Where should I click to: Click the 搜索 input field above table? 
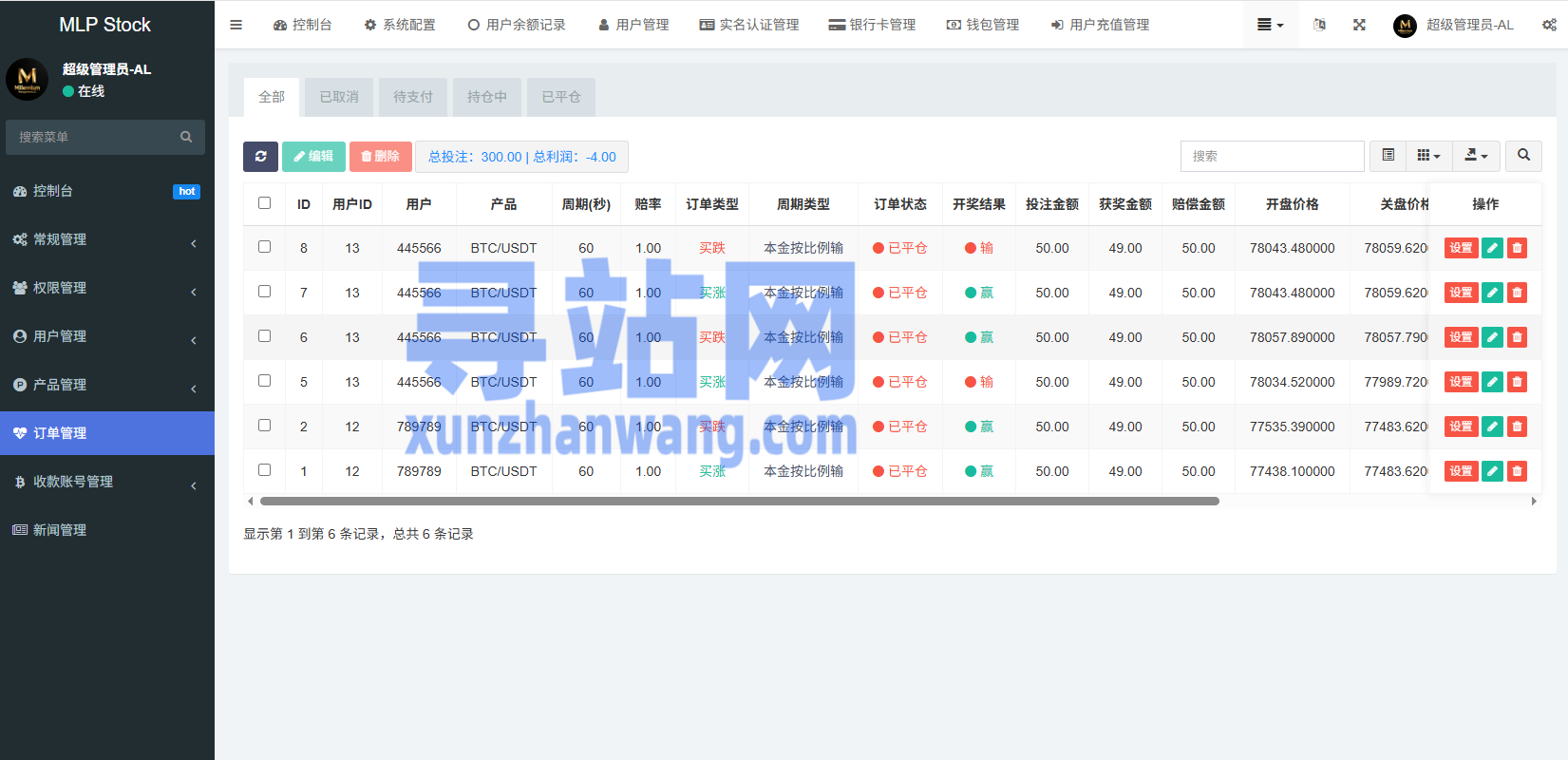point(1272,156)
